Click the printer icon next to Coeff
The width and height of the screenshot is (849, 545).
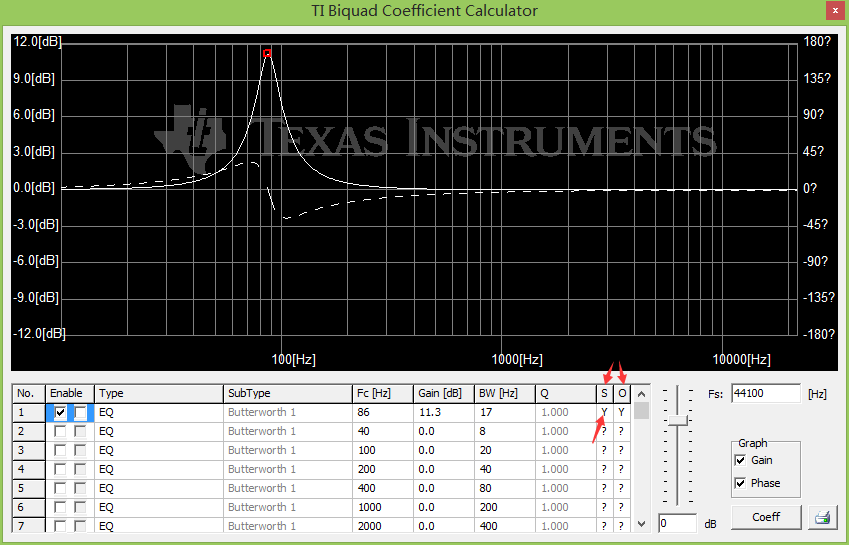822,517
